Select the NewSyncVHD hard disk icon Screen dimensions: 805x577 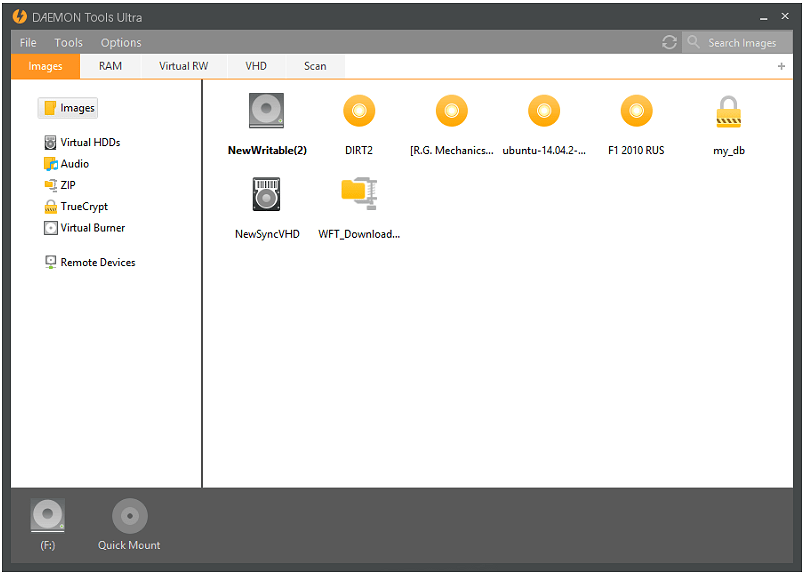(266, 194)
